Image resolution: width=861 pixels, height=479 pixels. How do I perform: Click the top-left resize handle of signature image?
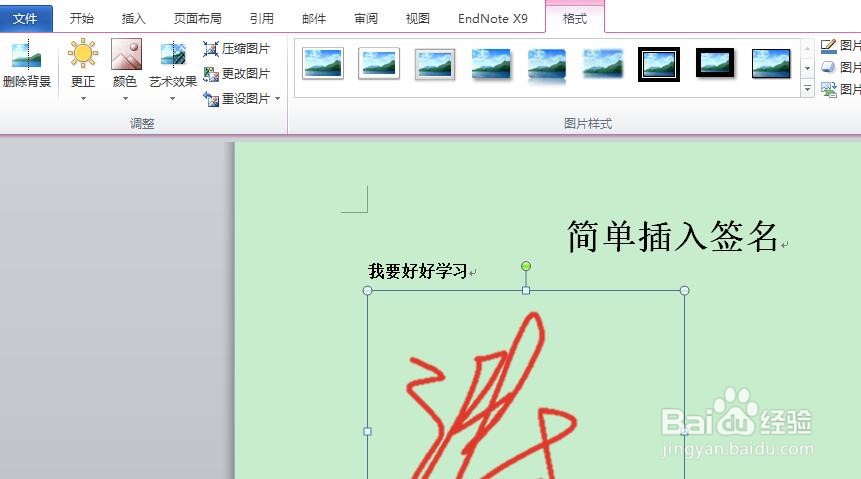pos(368,291)
